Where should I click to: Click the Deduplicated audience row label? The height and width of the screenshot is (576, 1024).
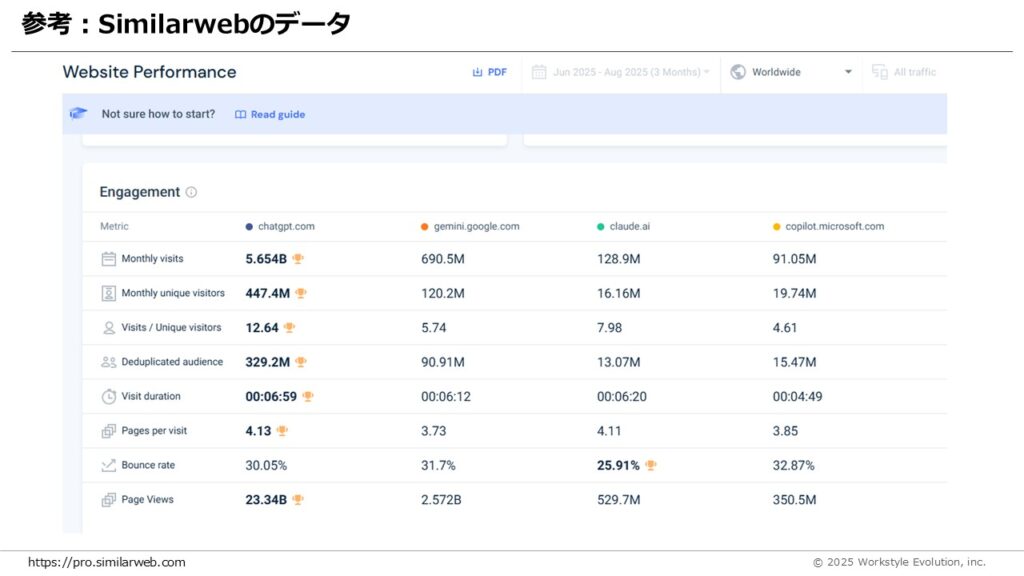click(x=172, y=362)
